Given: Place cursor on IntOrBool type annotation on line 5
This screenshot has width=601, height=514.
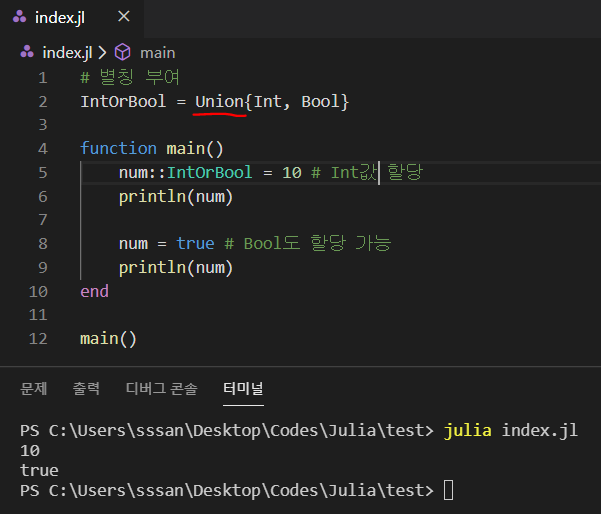Looking at the screenshot, I should (x=209, y=172).
